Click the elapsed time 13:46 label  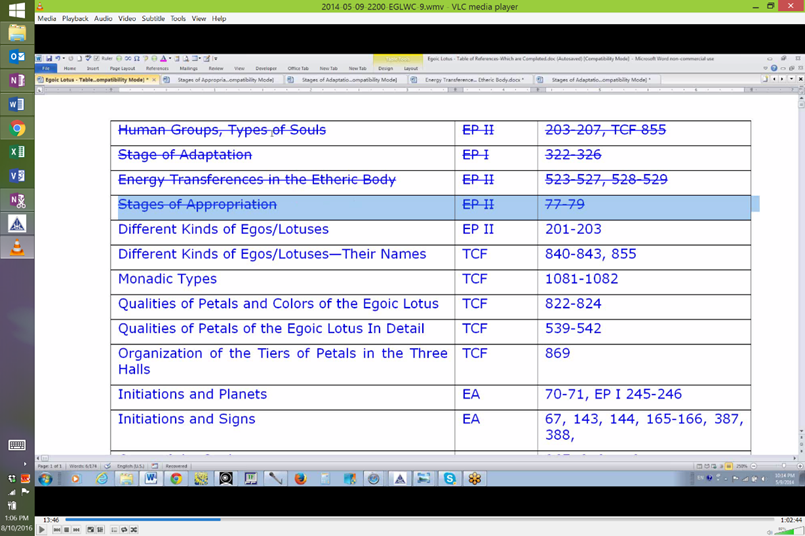pos(51,520)
